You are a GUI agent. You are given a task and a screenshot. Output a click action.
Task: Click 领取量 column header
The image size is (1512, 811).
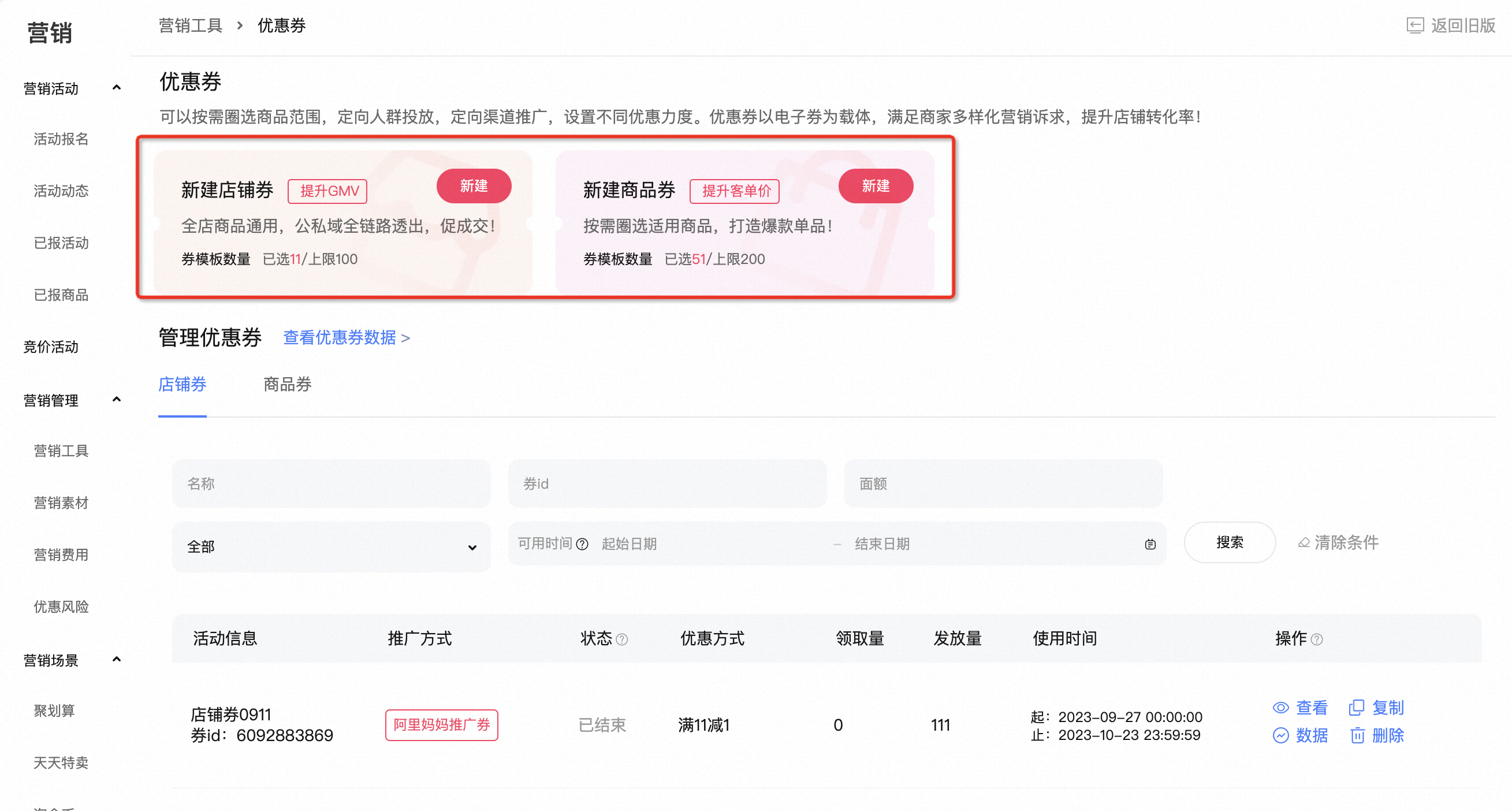pos(860,638)
